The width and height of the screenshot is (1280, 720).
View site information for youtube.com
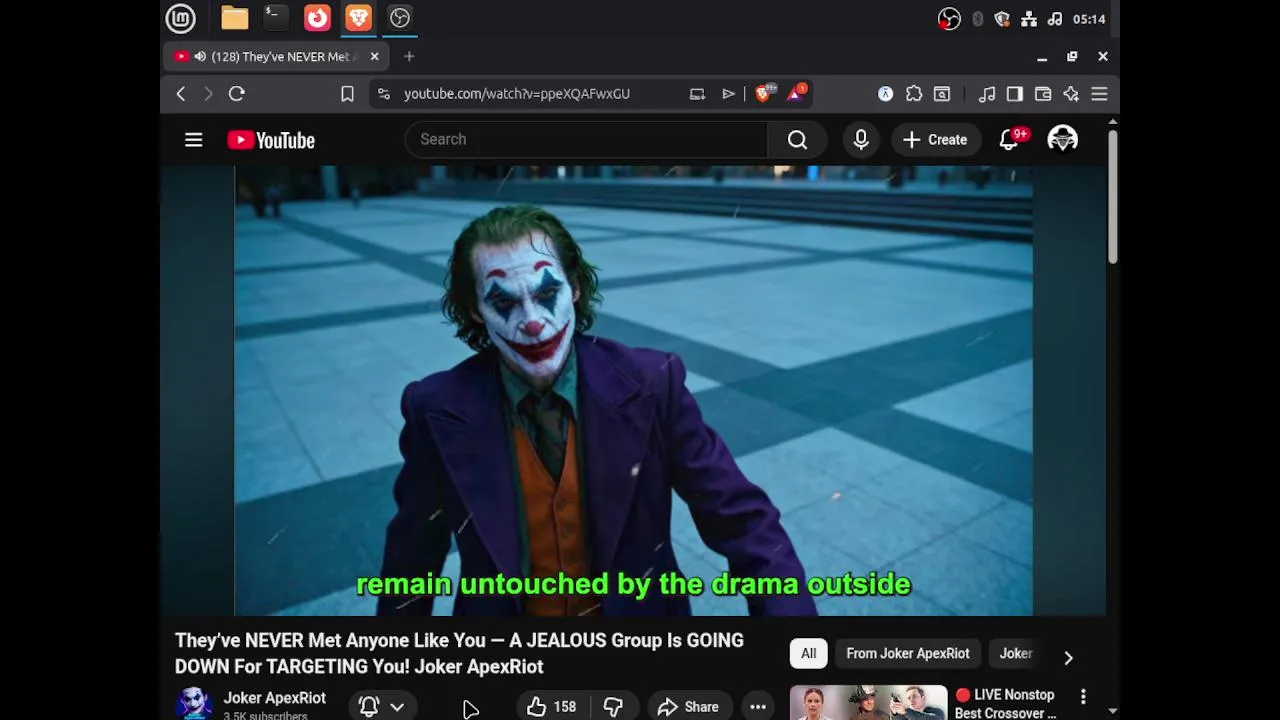pyautogui.click(x=383, y=94)
